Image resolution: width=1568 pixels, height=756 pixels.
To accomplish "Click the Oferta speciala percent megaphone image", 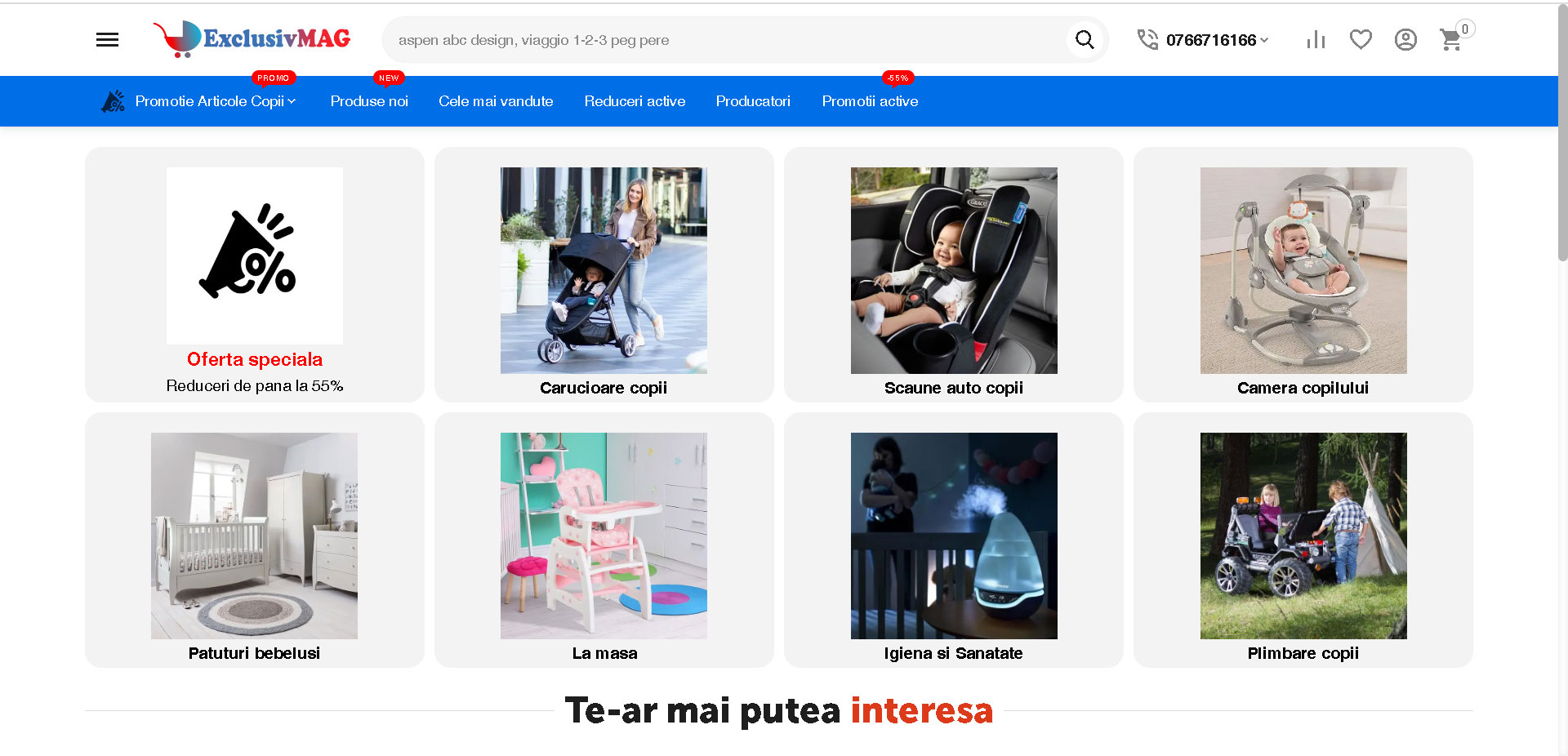I will tap(255, 256).
